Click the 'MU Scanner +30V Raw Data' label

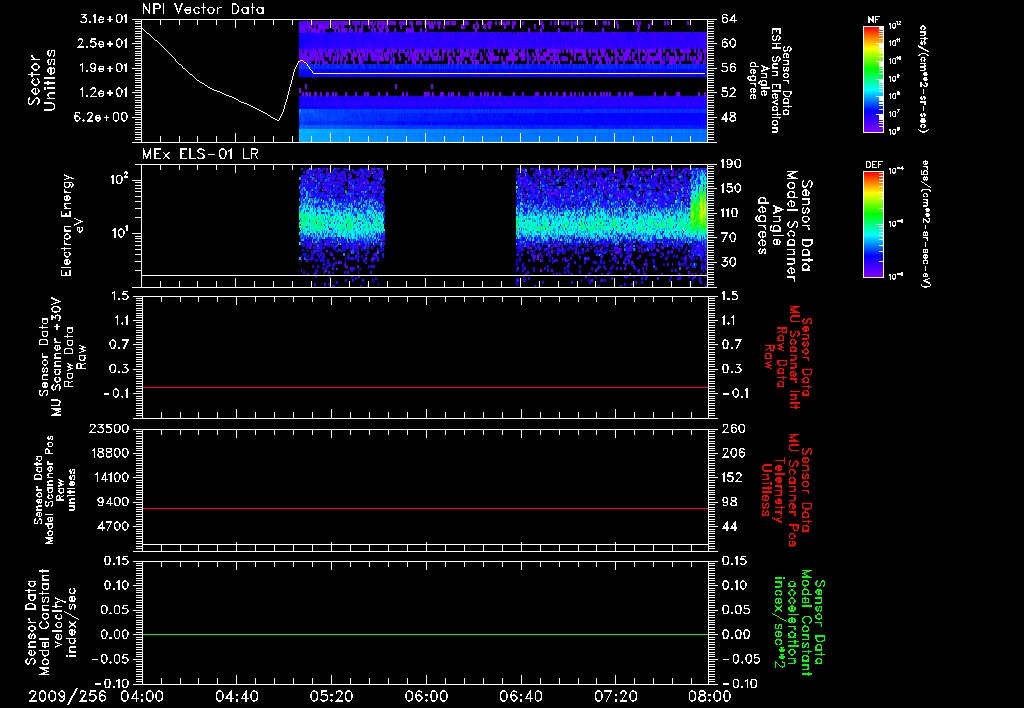[63, 357]
